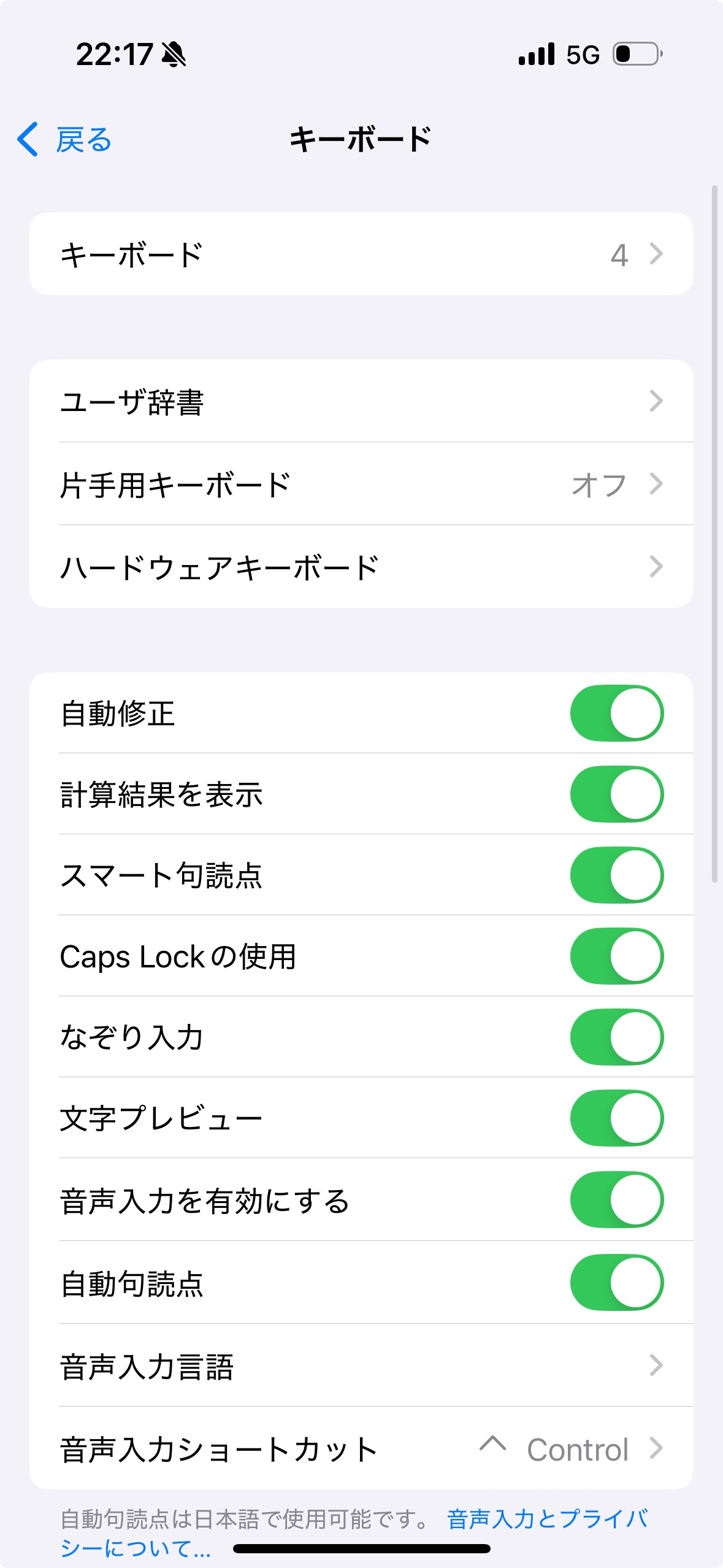The width and height of the screenshot is (723, 1568).
Task: Tap the cellular signal bars icon
Action: [537, 54]
